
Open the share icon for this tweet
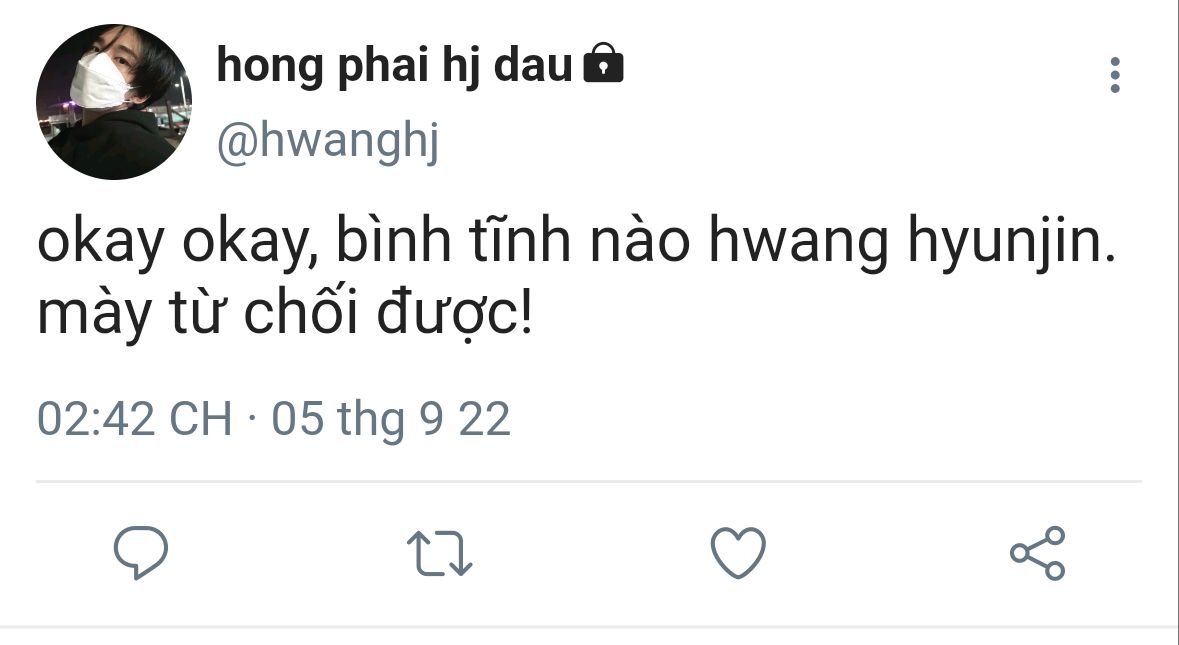pyautogui.click(x=1038, y=553)
